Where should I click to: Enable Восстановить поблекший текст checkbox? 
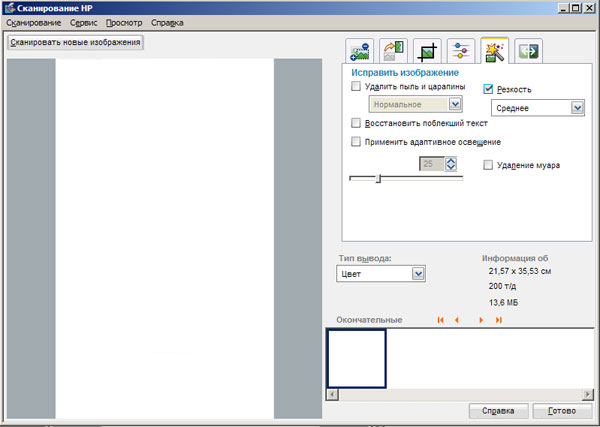[x=356, y=123]
